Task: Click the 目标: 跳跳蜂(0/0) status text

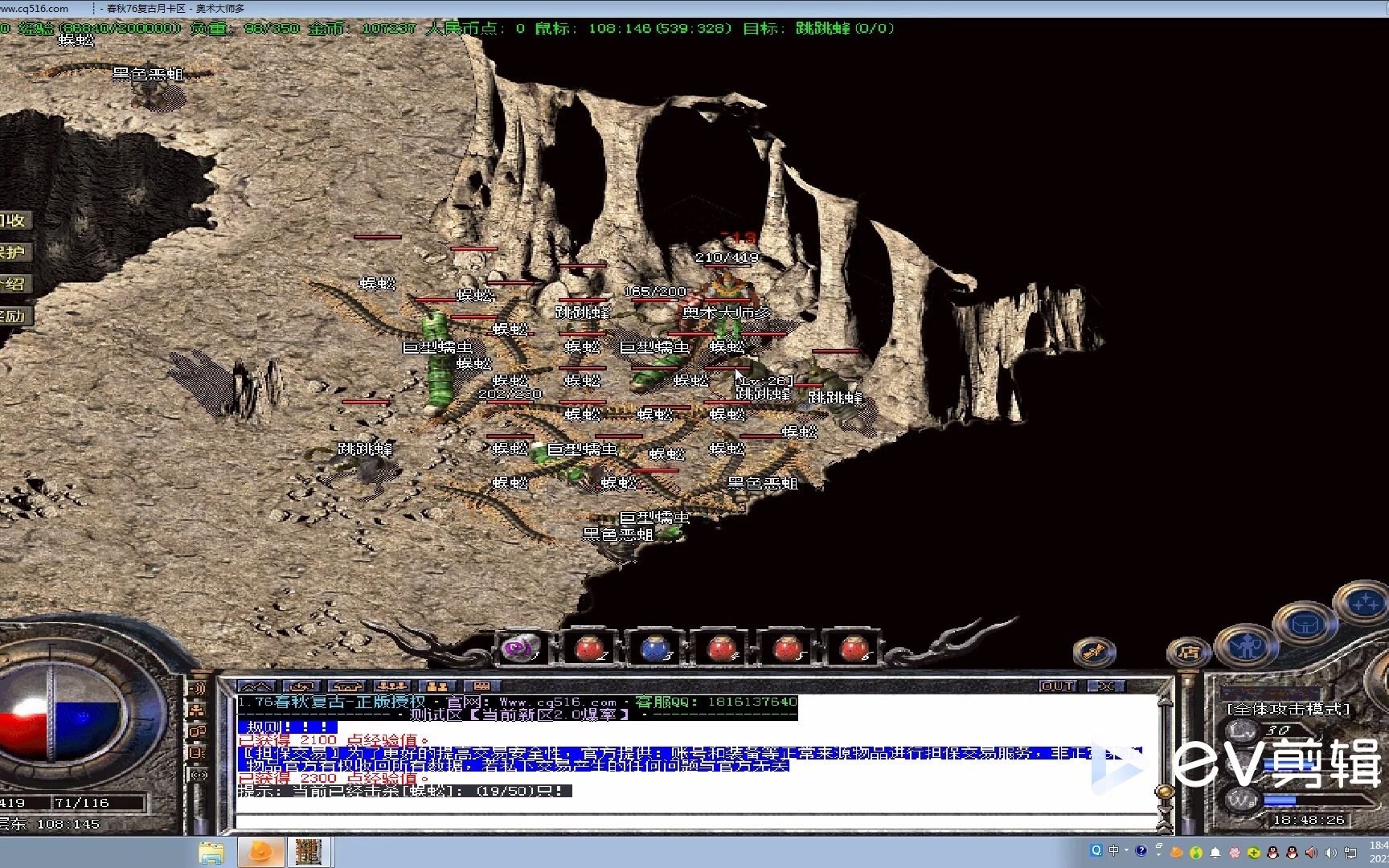Action: (x=818, y=28)
